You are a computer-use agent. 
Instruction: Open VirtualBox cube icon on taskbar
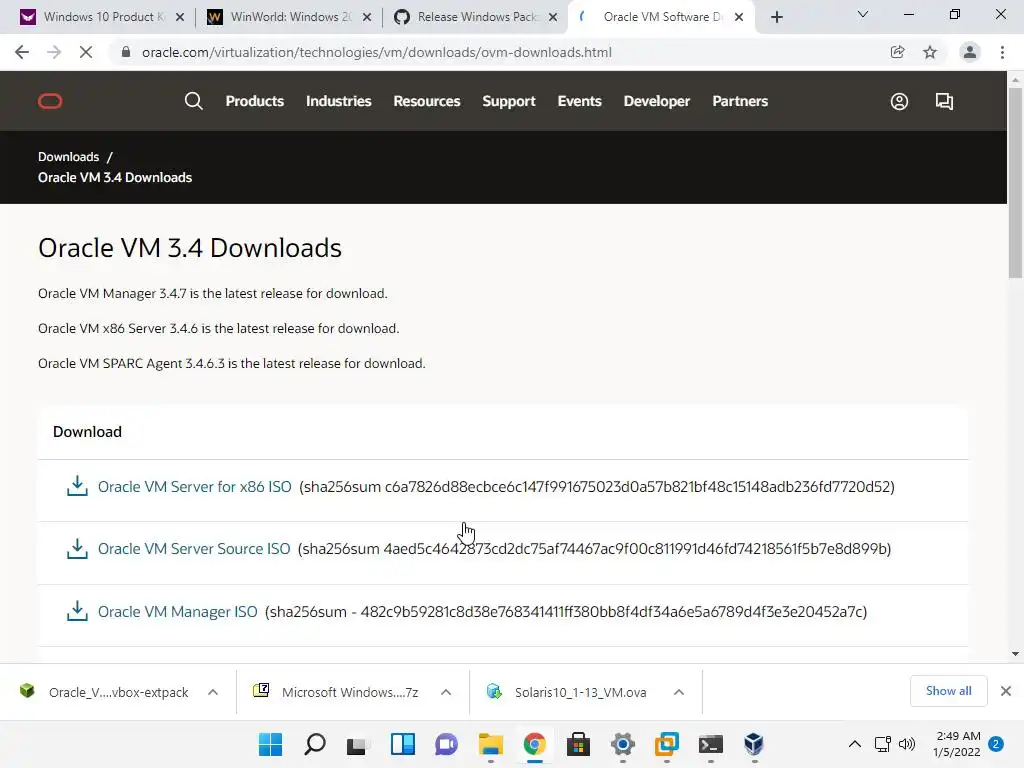click(754, 744)
